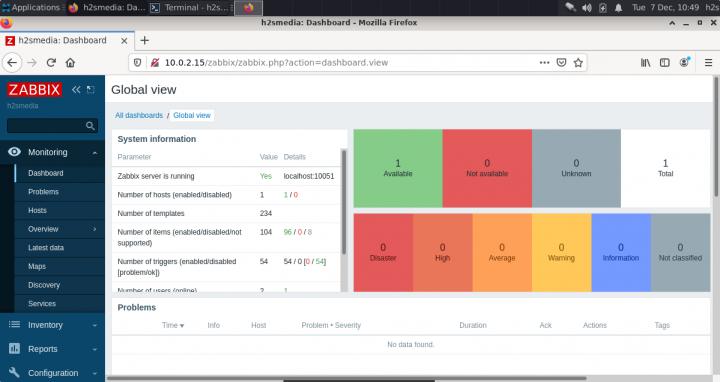Viewport: 720px width, 382px height.
Task: Follow the All dashboards breadcrumb link
Action: point(139,115)
